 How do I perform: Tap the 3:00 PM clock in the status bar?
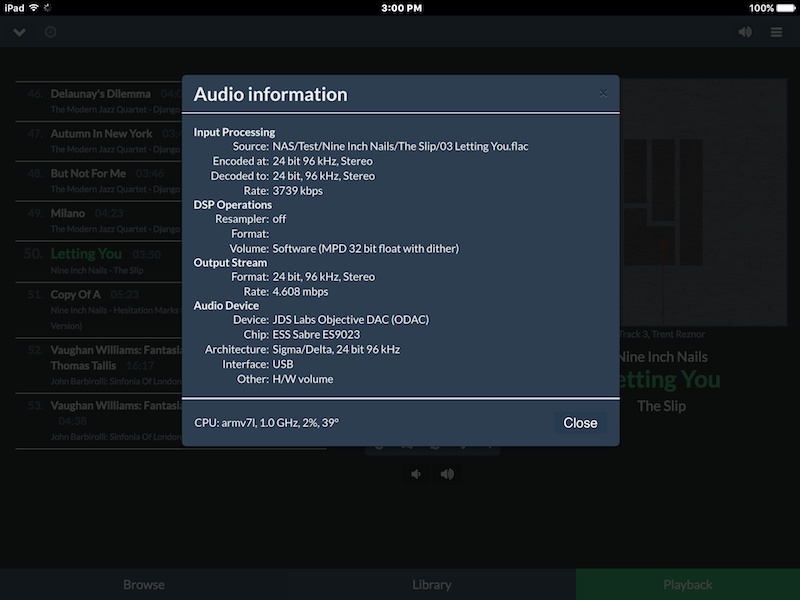click(402, 8)
